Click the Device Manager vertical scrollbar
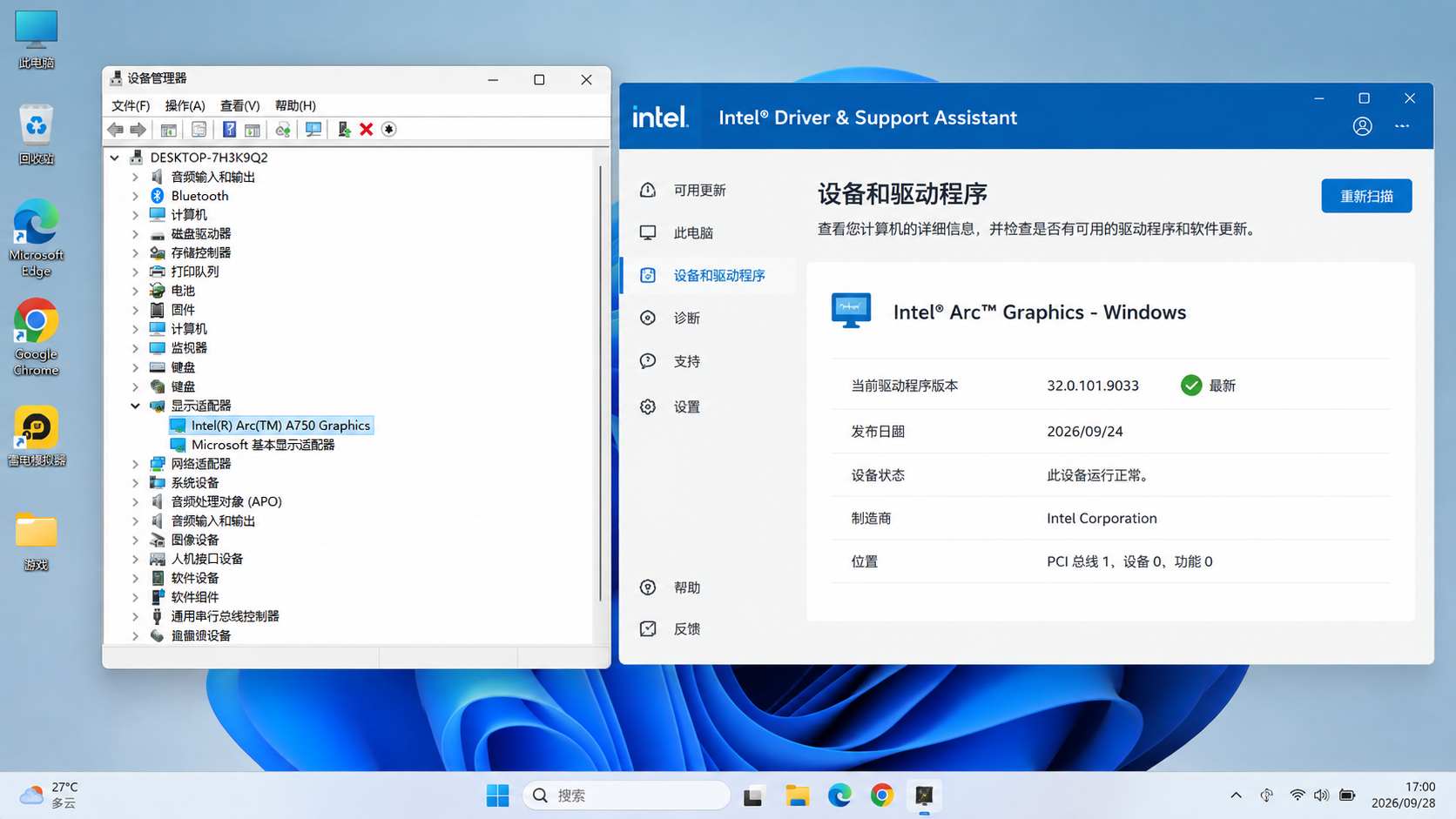Viewport: 1456px width, 819px height. (600, 383)
